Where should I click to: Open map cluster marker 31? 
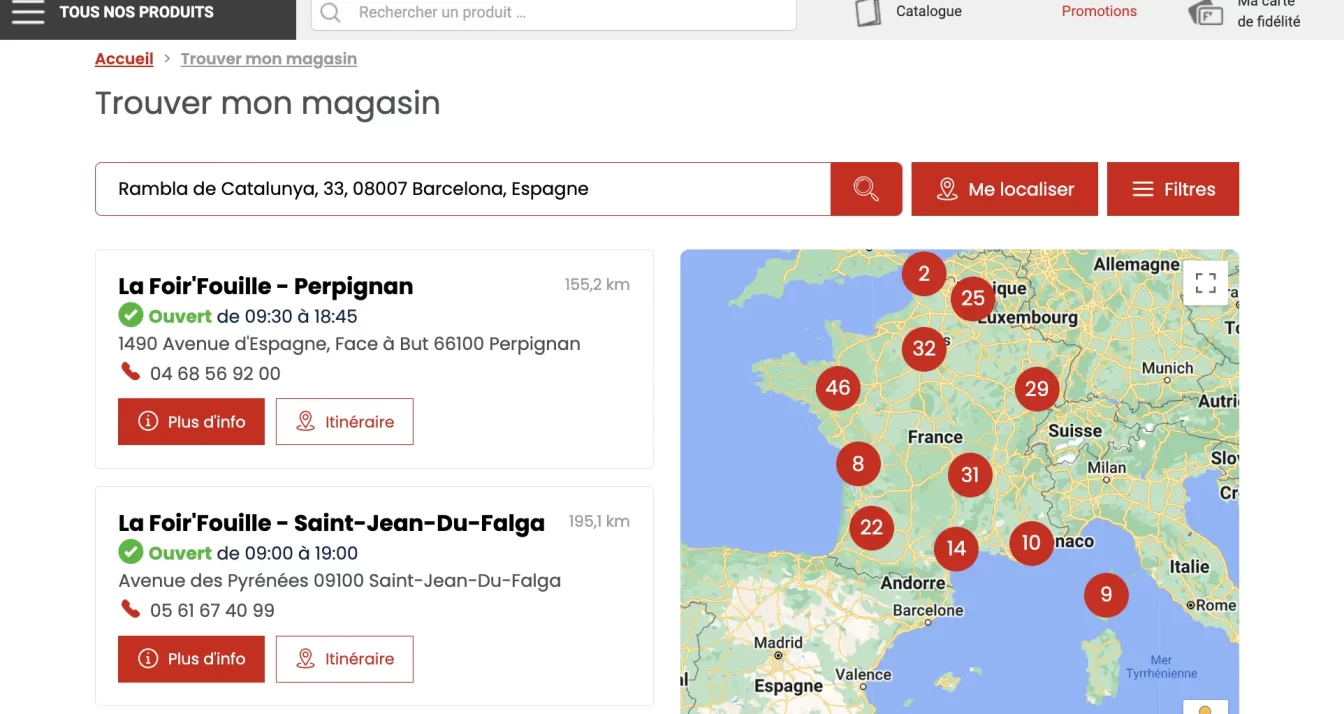[970, 475]
